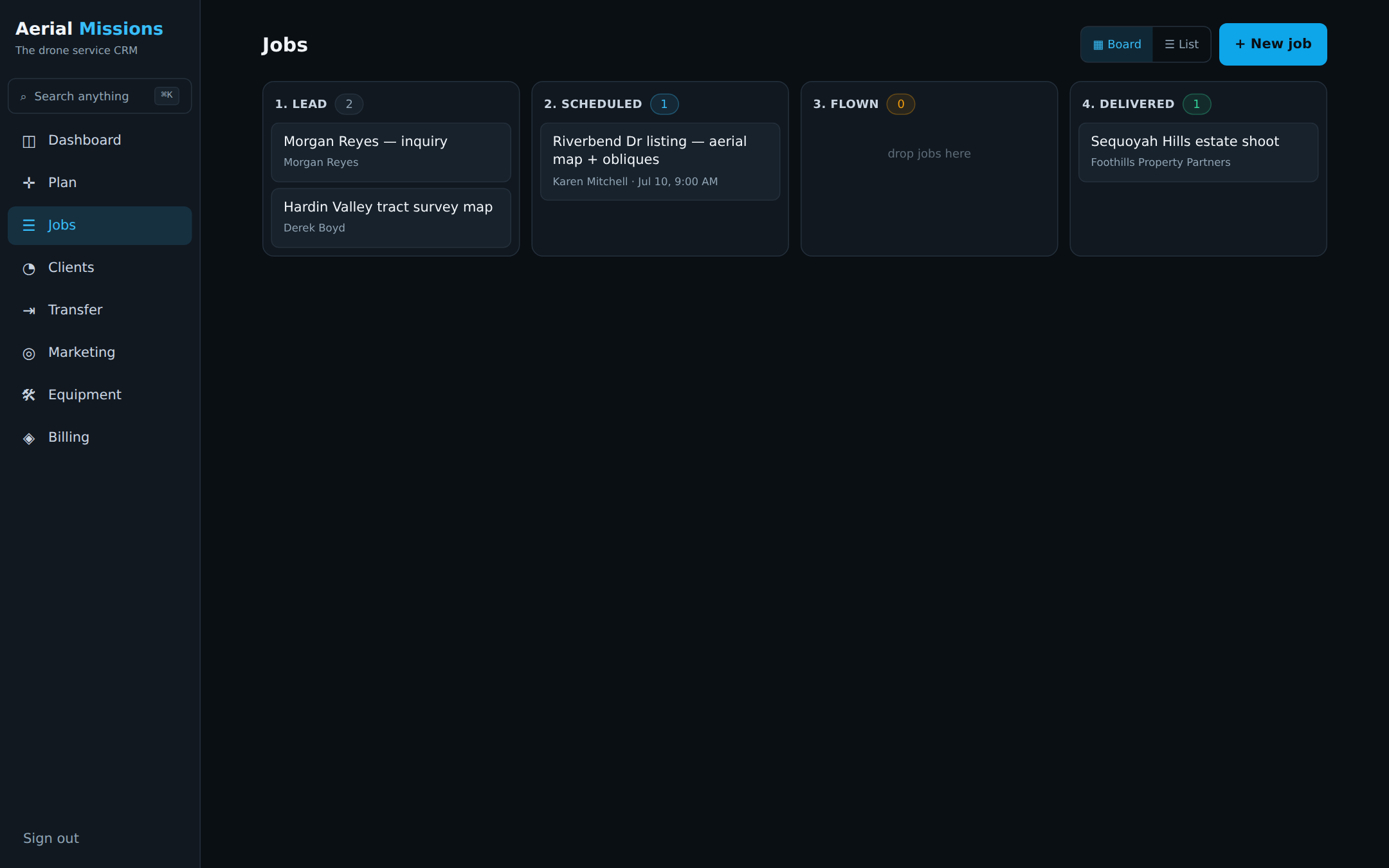This screenshot has width=1389, height=868.
Task: Click the '1. LEAD' column header
Action: point(301,104)
